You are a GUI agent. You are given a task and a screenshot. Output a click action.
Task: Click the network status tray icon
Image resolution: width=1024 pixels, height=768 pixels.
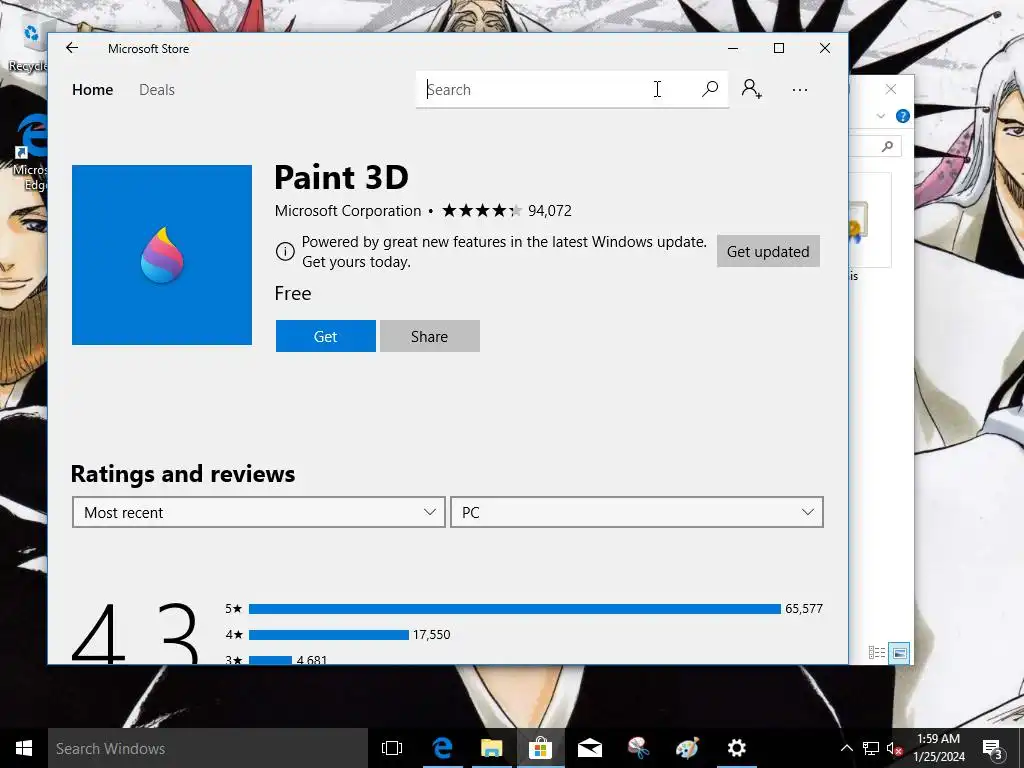click(x=871, y=748)
